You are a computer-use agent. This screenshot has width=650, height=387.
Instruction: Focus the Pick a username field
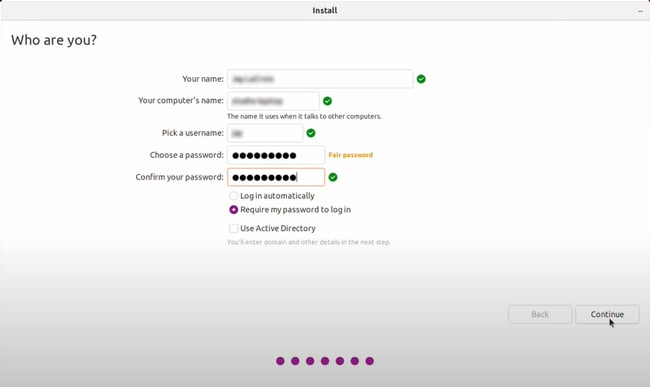point(265,133)
